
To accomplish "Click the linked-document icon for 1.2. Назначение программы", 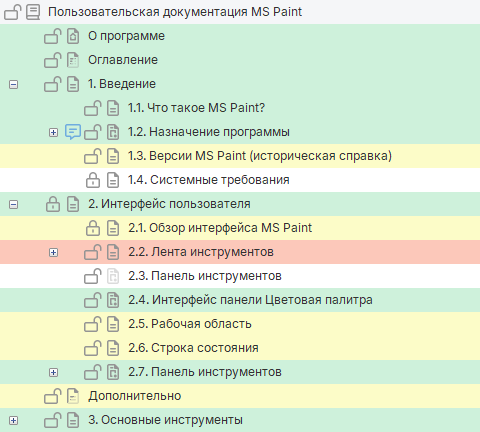I will [113, 132].
